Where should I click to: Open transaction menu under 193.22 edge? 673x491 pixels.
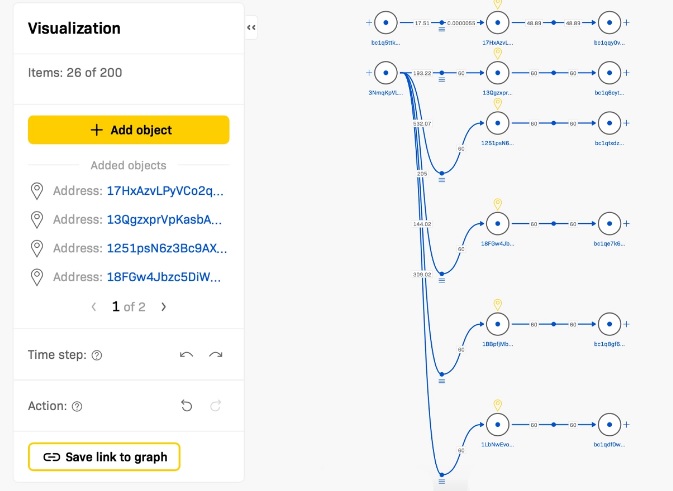tap(442, 80)
